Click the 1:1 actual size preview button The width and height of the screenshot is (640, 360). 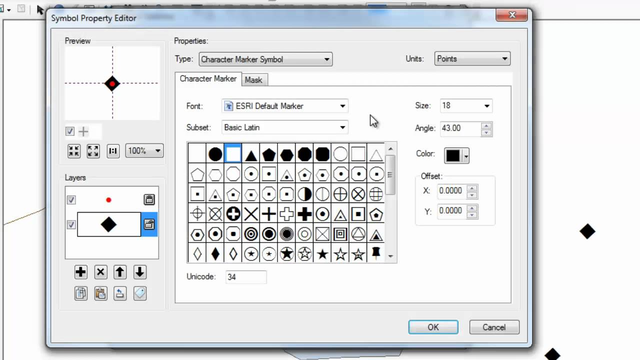113,151
